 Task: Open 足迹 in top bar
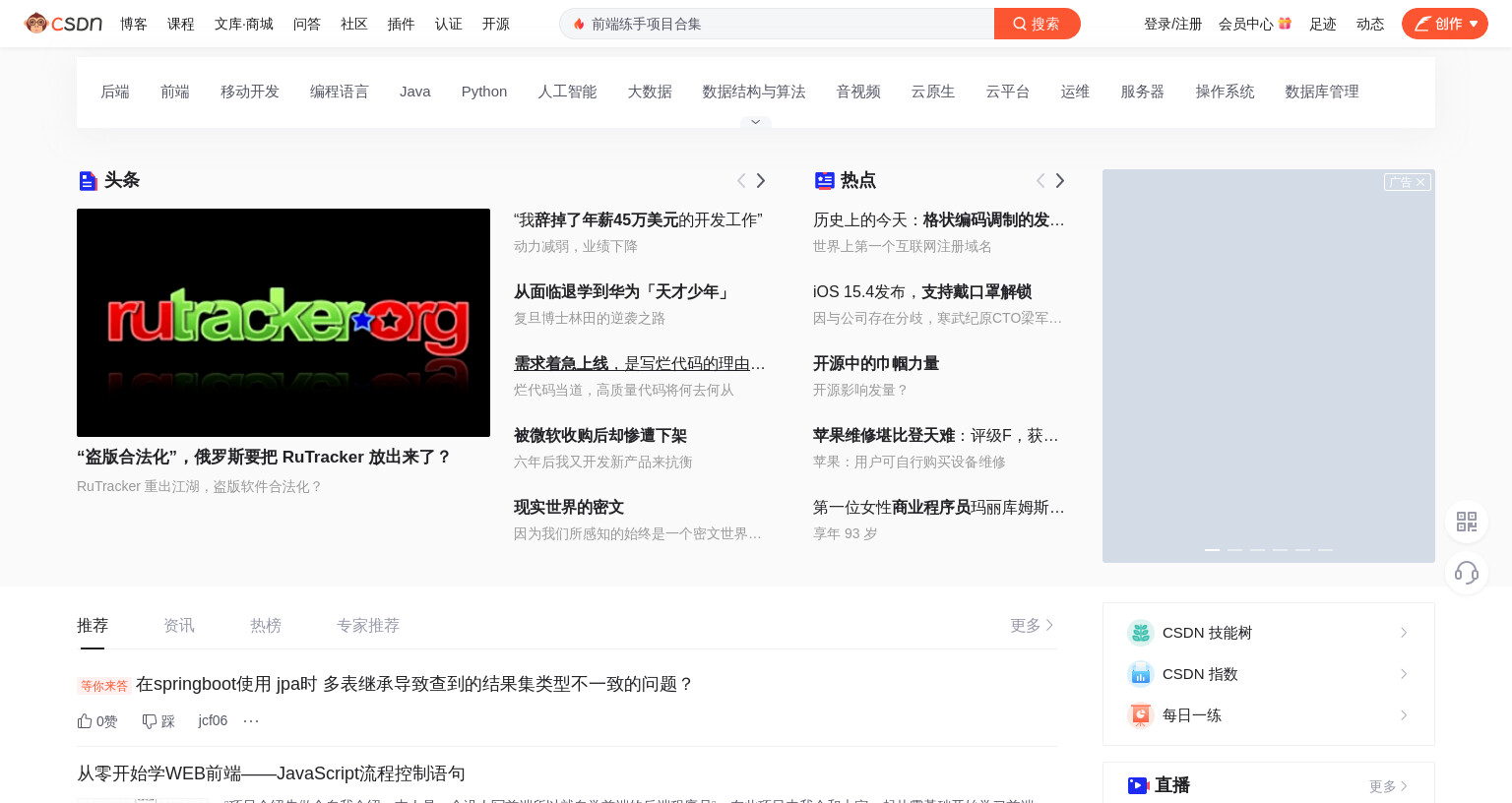click(x=1323, y=24)
